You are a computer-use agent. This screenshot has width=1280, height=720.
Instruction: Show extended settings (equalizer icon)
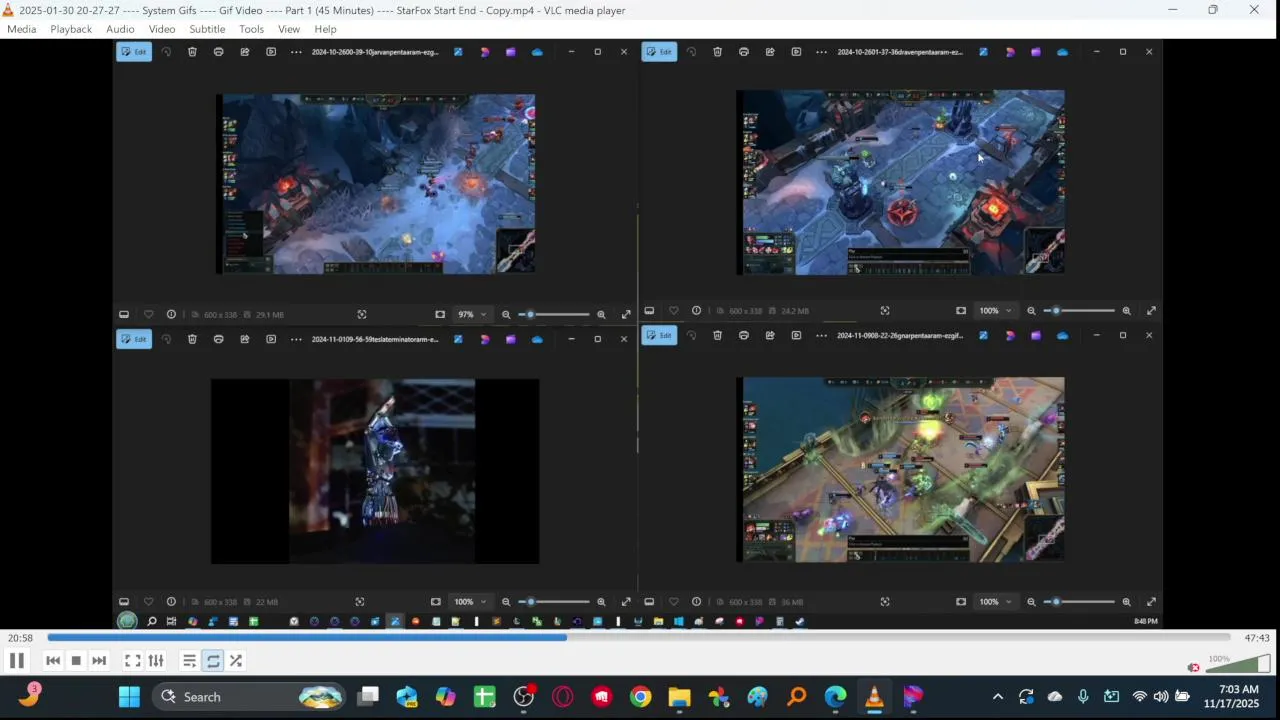(x=156, y=660)
